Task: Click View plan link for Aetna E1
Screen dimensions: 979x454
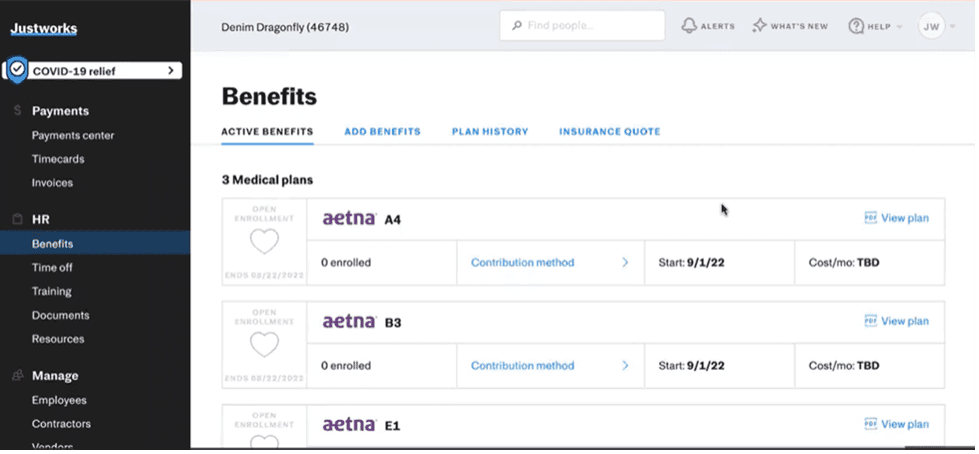Action: click(904, 425)
